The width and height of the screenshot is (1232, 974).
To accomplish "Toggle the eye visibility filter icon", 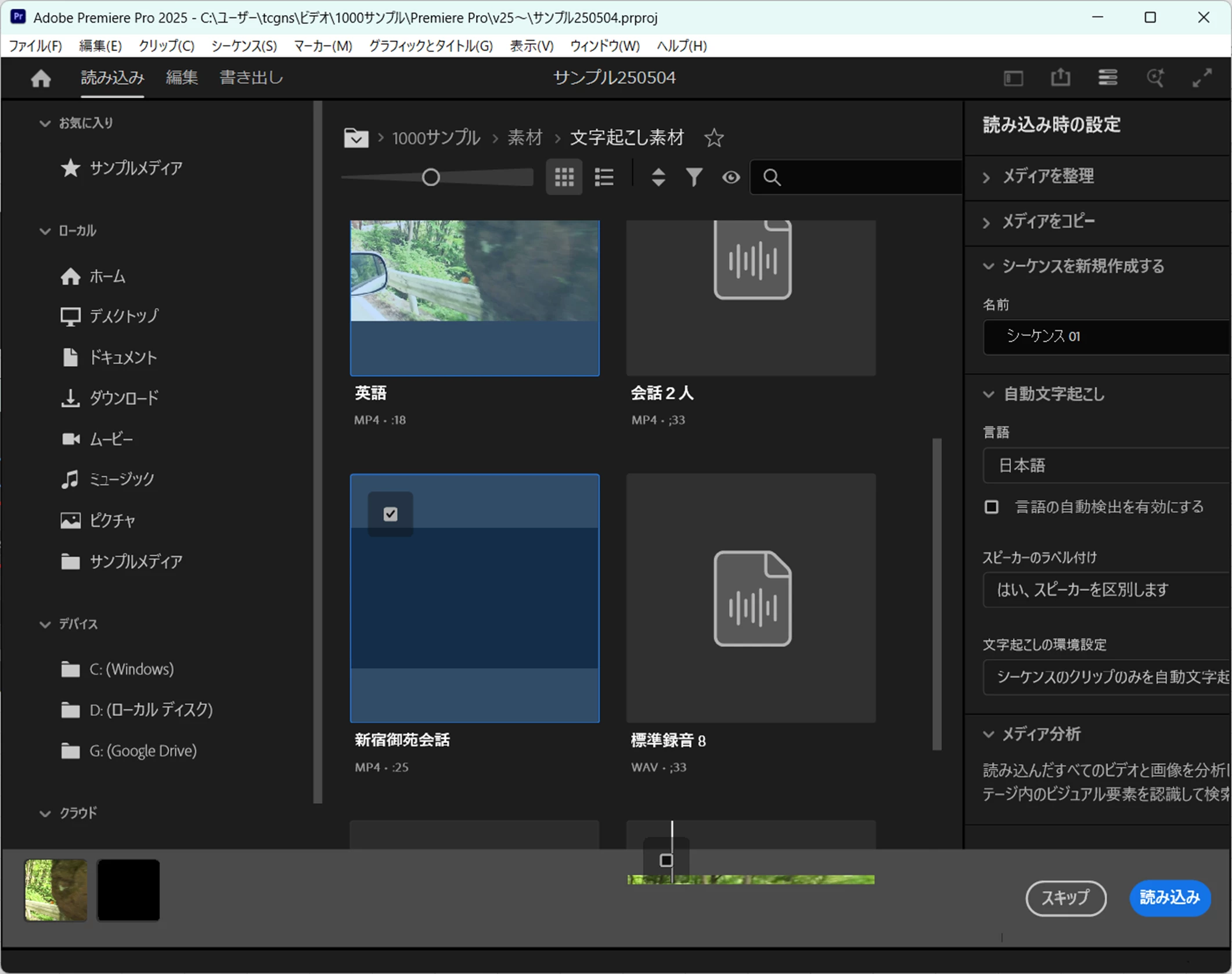I will coord(731,177).
